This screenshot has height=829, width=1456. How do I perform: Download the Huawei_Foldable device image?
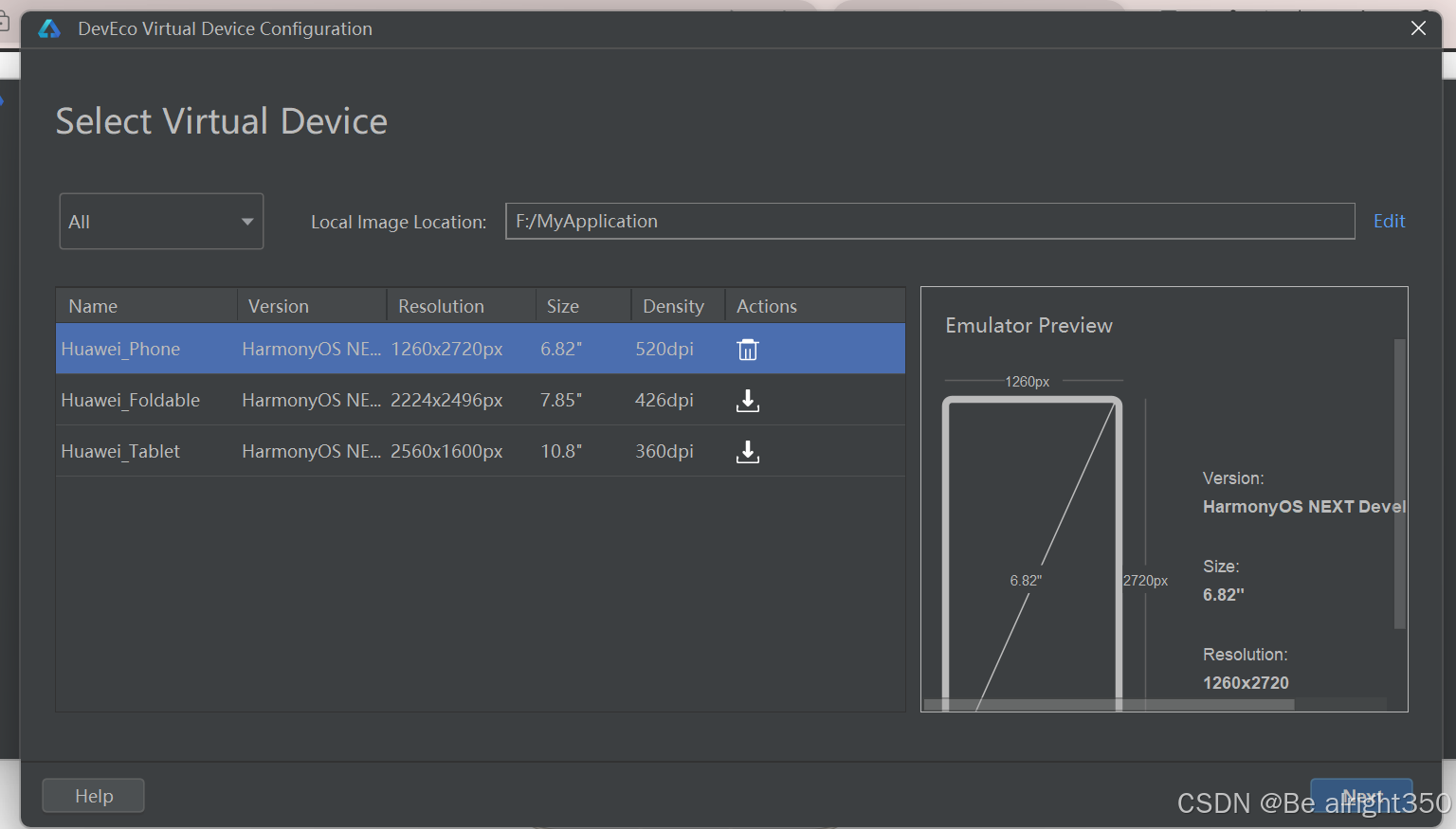click(748, 401)
